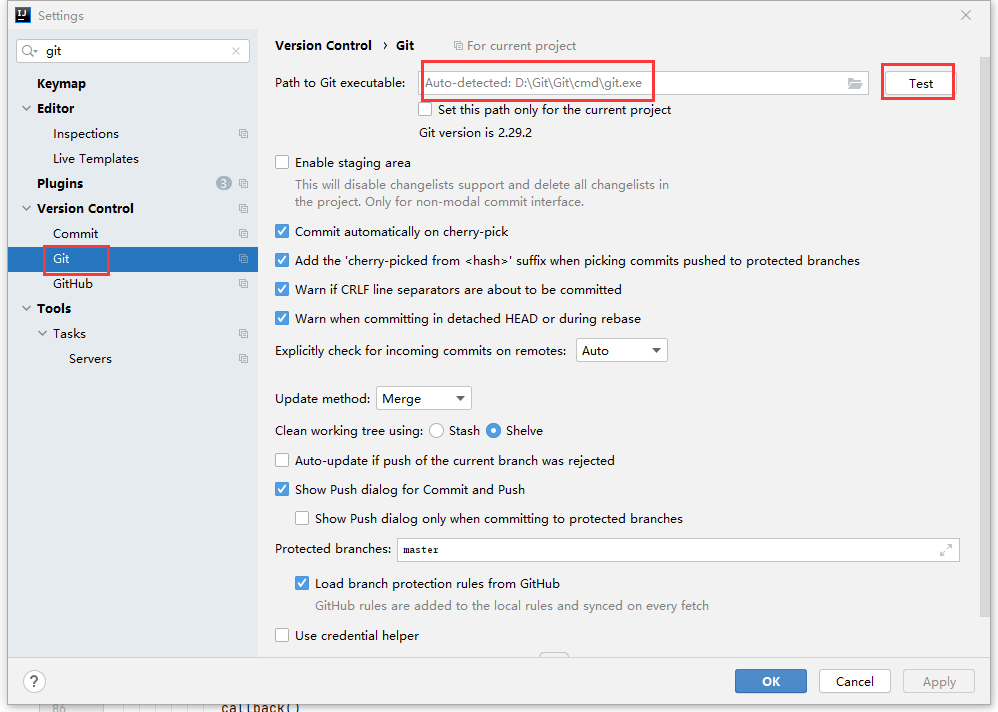
Task: Open the Servers settings page
Action: point(90,358)
